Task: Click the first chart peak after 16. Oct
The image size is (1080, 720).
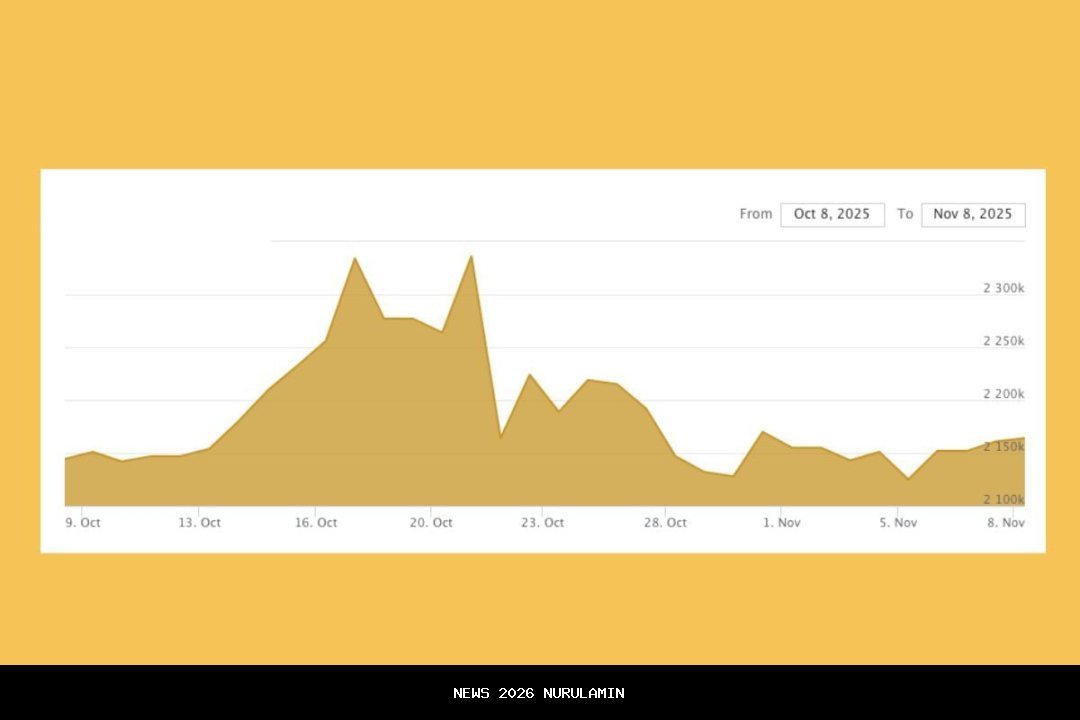Action: [x=354, y=259]
